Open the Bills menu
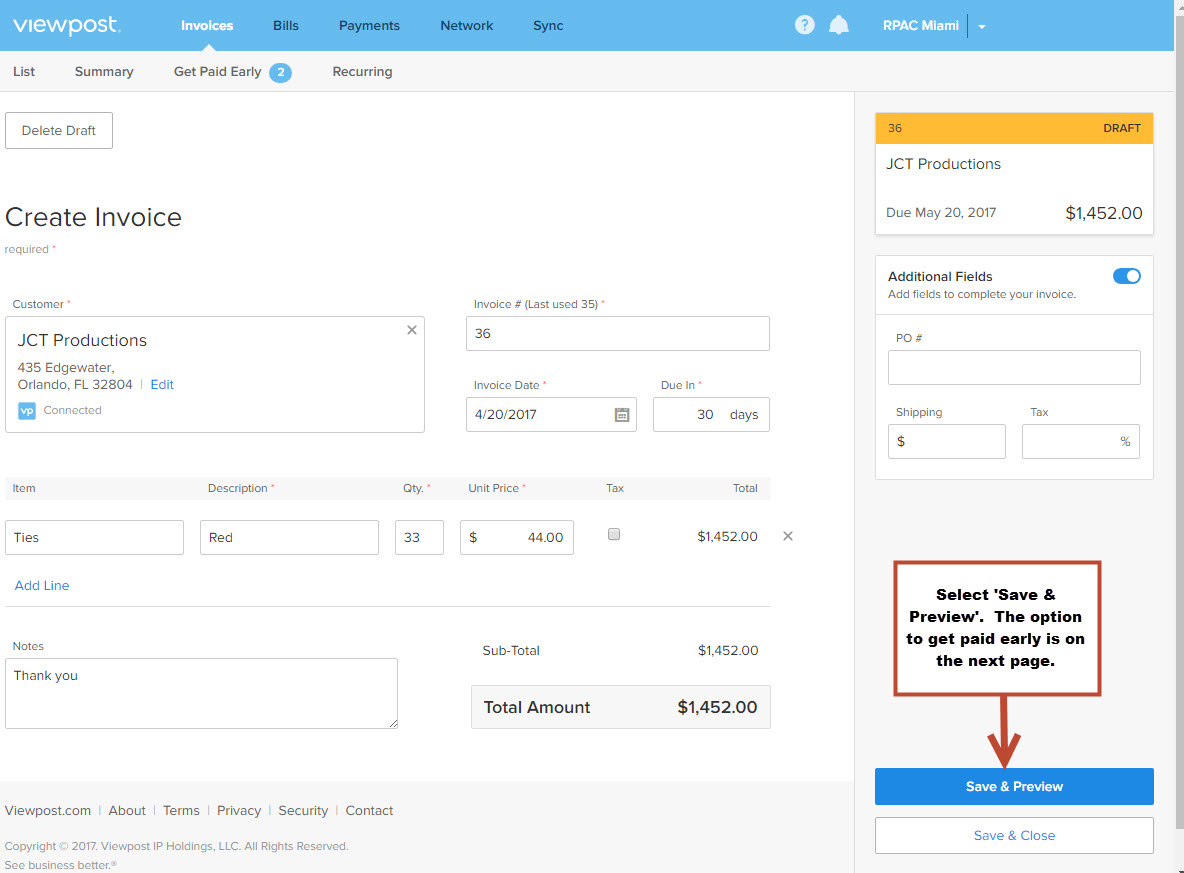1184x873 pixels. pyautogui.click(x=285, y=26)
